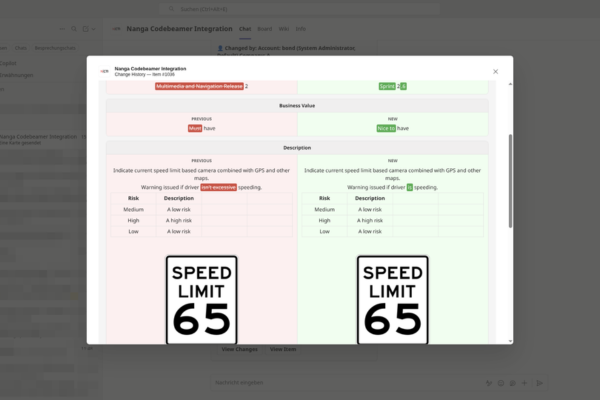Open the Info tab
The height and width of the screenshot is (400, 600).
301,29
